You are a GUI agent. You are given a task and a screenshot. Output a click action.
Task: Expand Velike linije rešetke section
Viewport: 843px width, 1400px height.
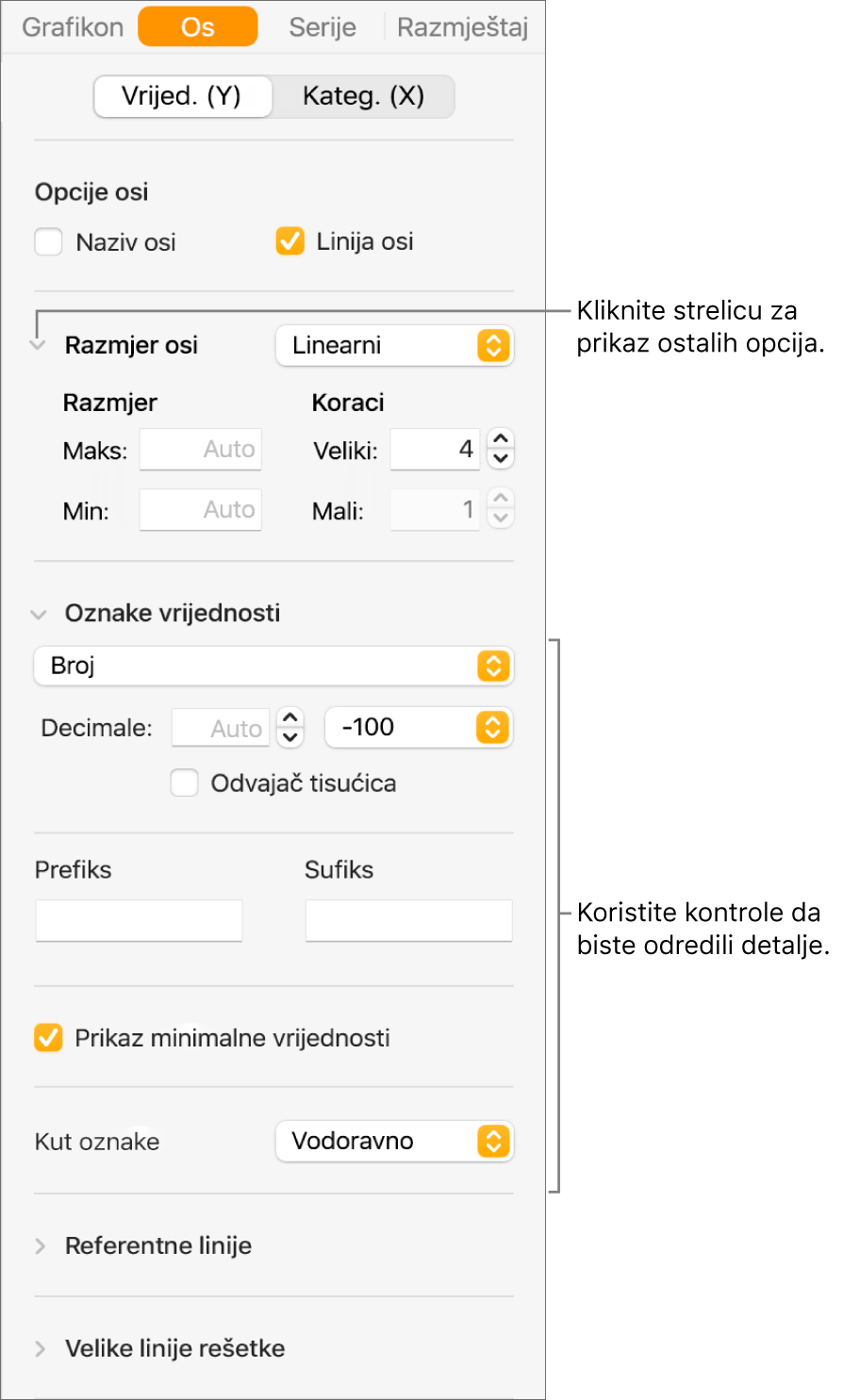coord(40,1348)
